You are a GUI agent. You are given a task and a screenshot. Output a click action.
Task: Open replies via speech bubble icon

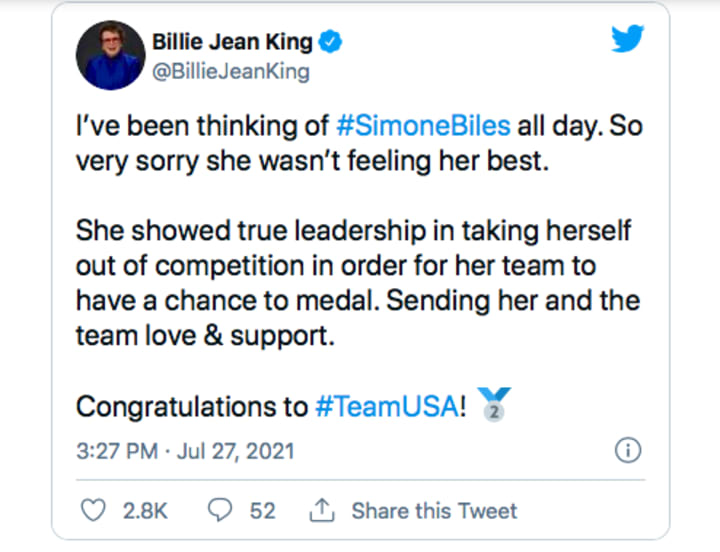(220, 510)
